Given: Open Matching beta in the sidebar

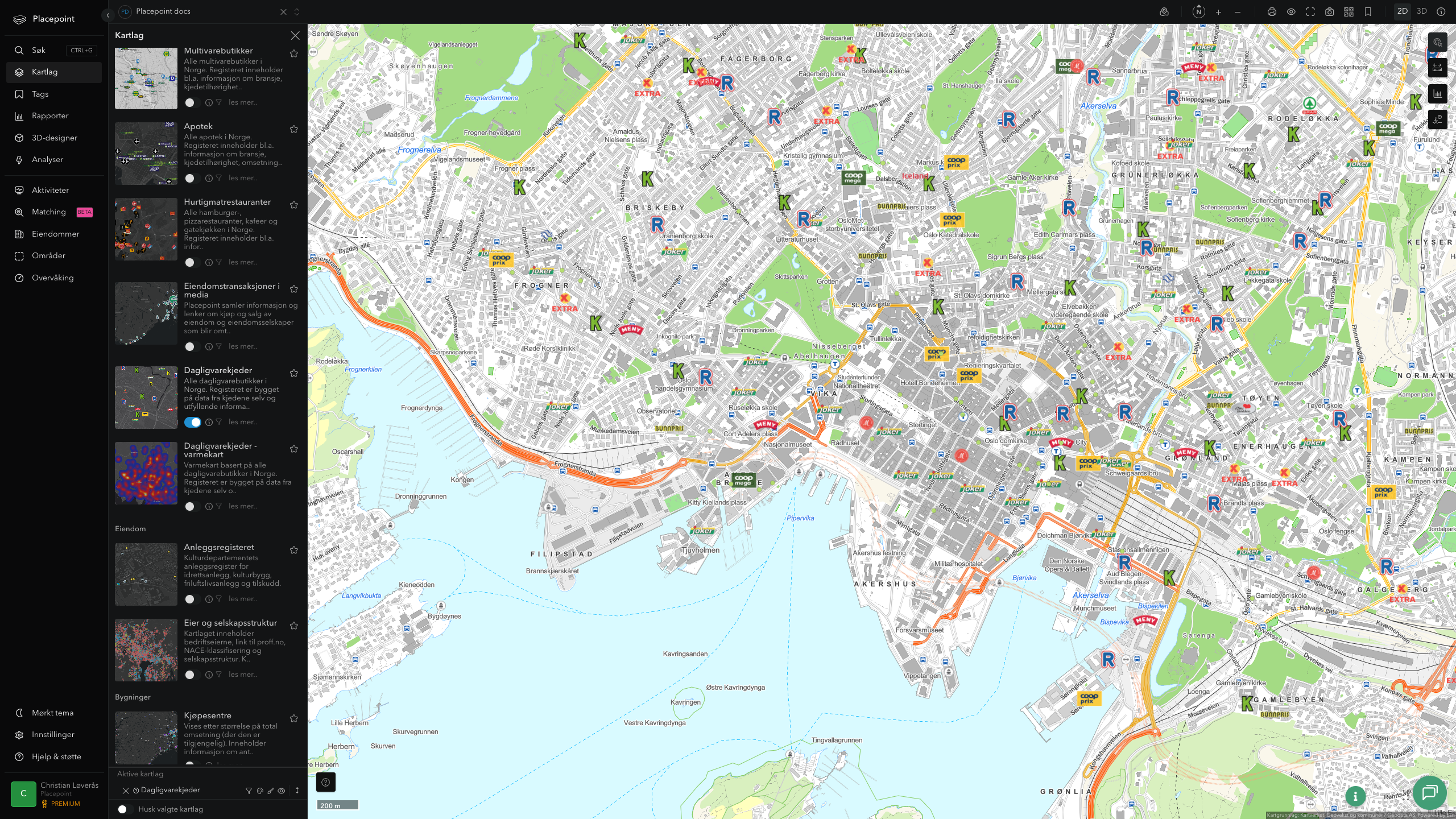Looking at the screenshot, I should (x=54, y=212).
